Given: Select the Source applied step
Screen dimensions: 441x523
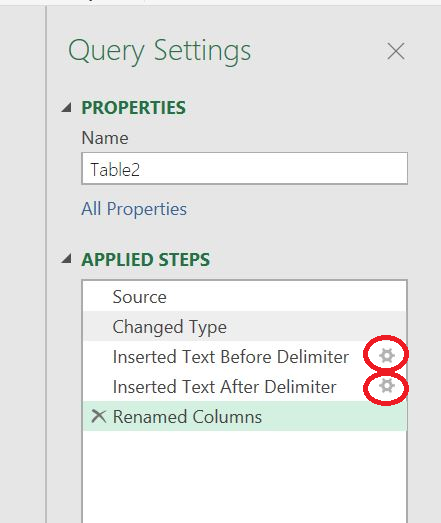Looking at the screenshot, I should coord(245,297).
